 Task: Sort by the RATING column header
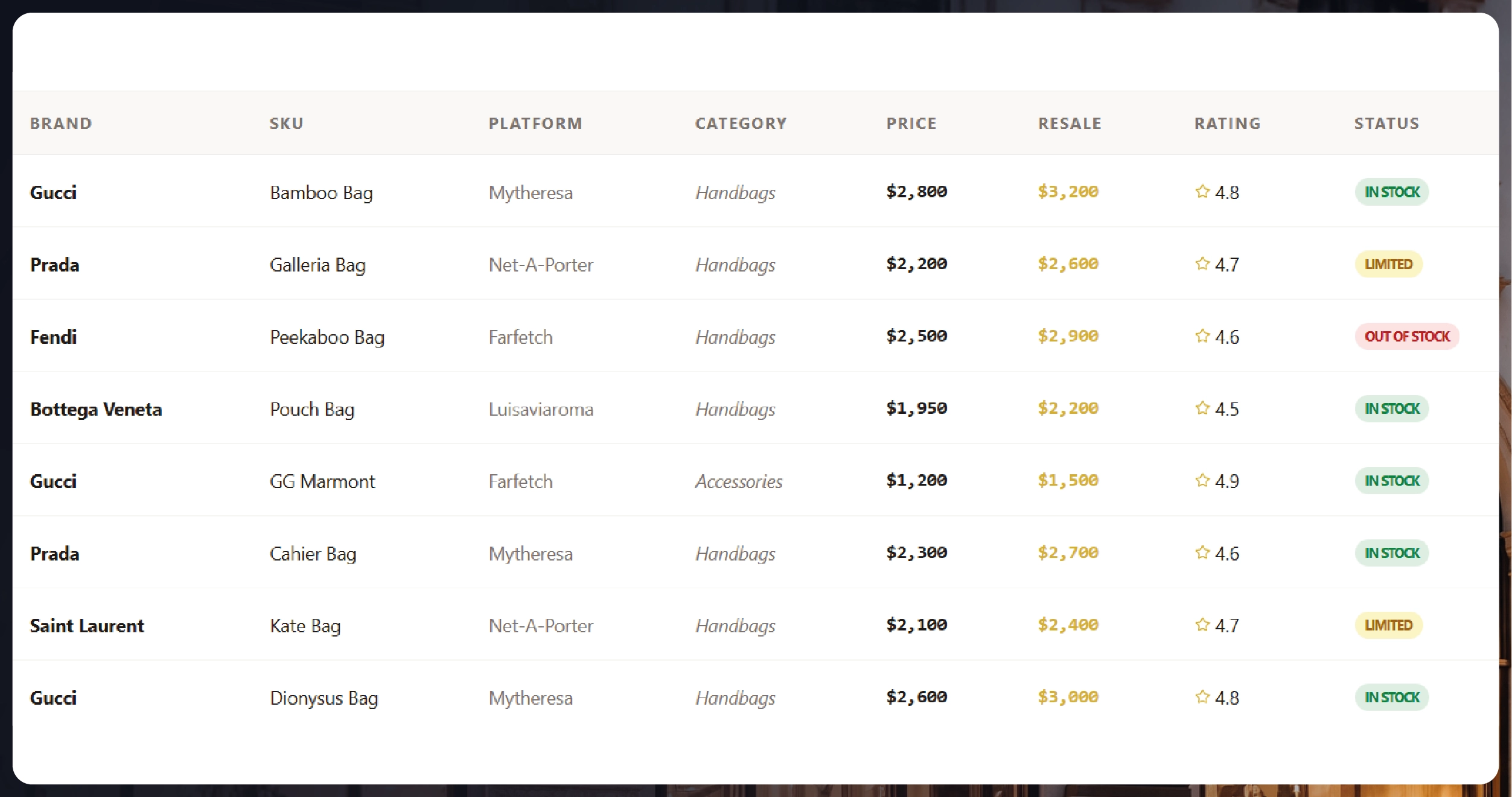point(1227,123)
